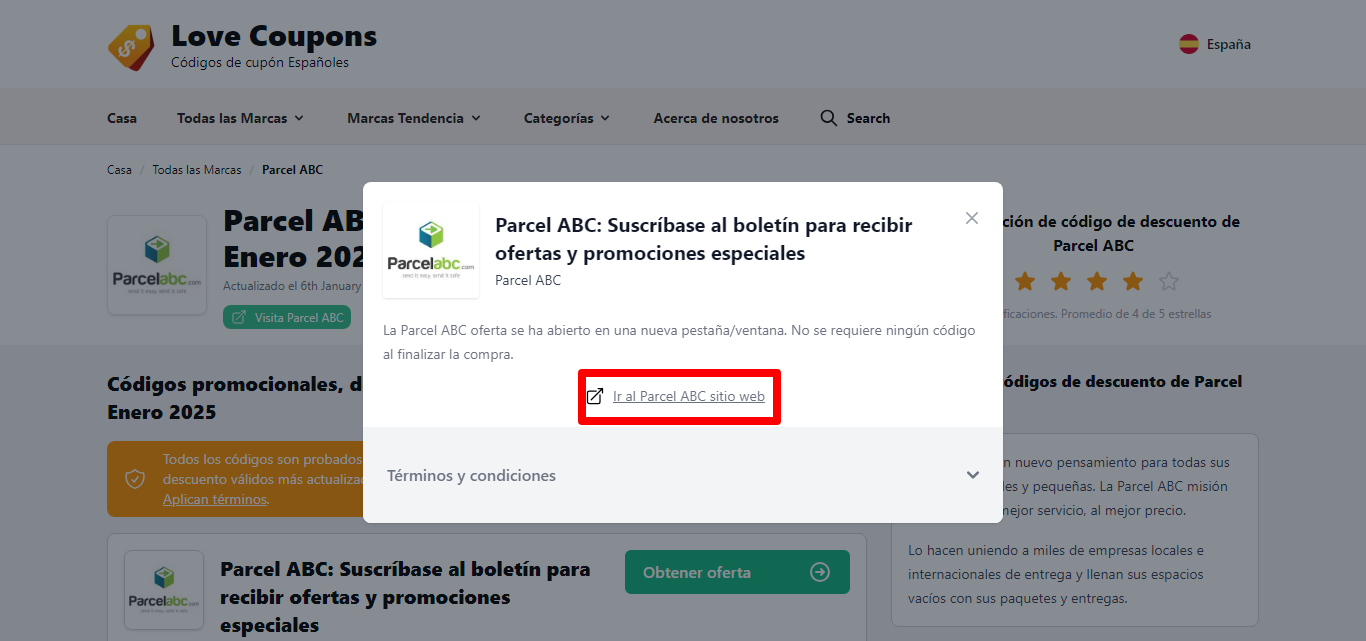
Task: Click the external link icon in popup
Action: coord(595,396)
